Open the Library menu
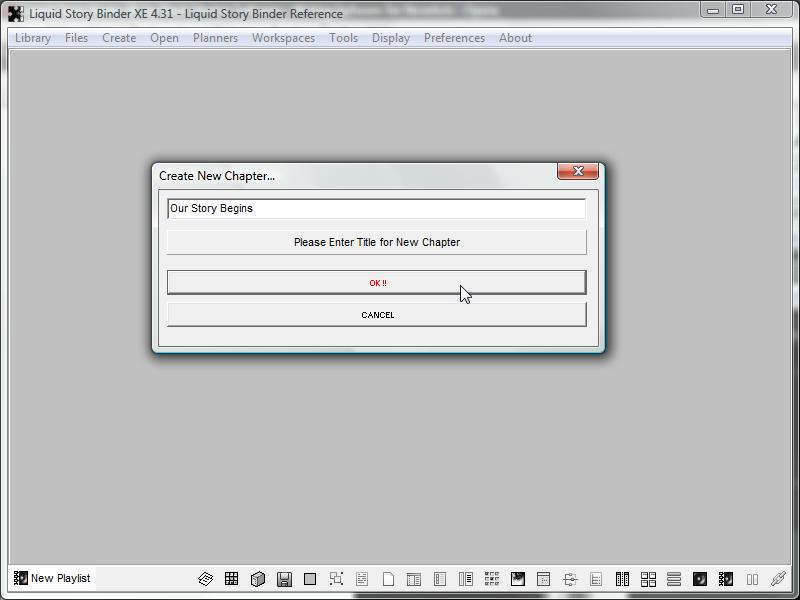Viewport: 800px width, 600px height. [x=33, y=38]
